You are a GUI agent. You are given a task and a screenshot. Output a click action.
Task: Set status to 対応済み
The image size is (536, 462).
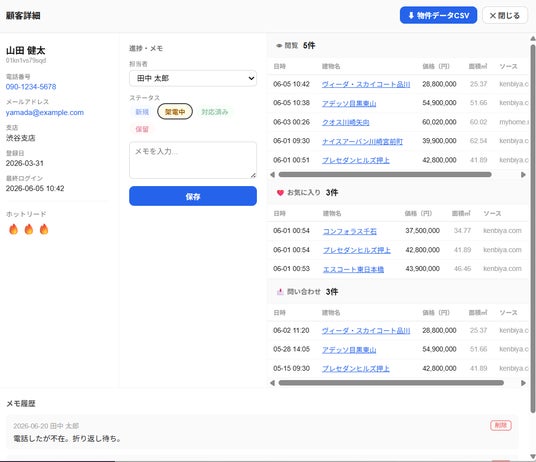point(214,112)
